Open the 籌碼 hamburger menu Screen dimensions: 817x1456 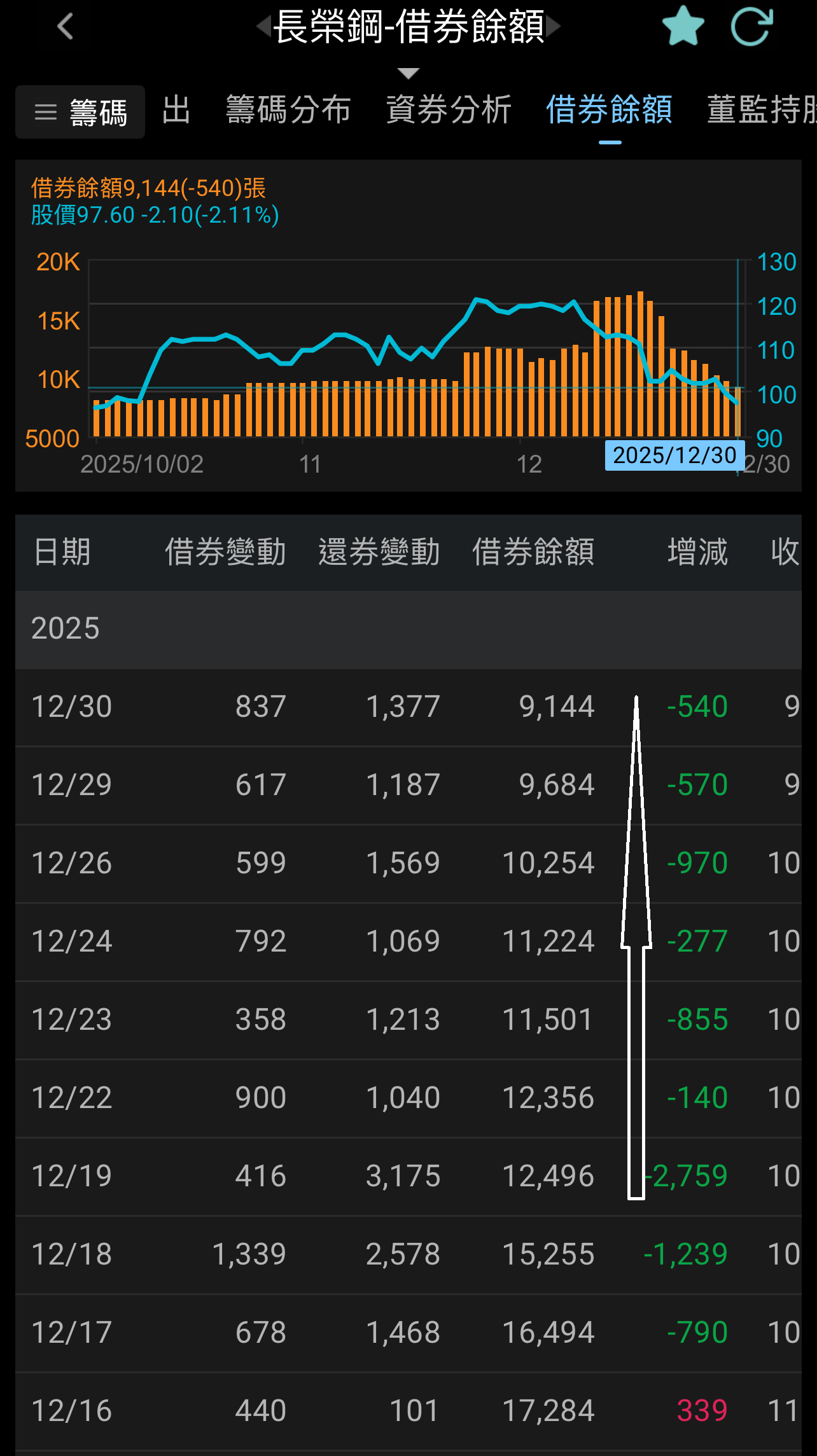(80, 112)
